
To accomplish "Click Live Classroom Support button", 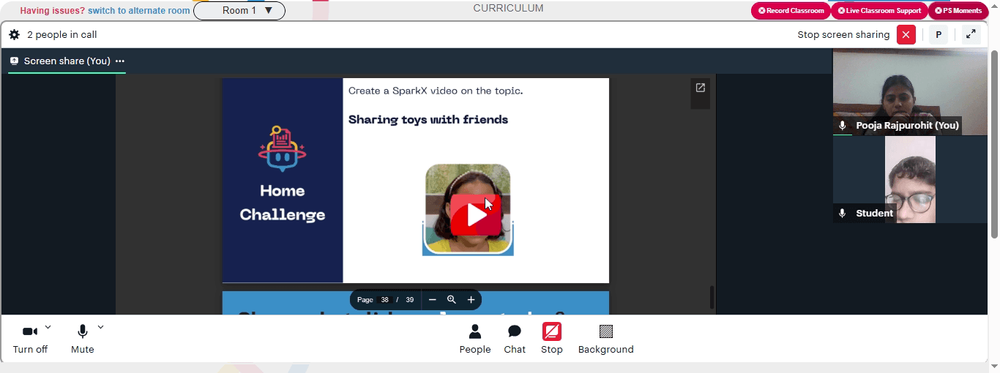I will [x=879, y=11].
